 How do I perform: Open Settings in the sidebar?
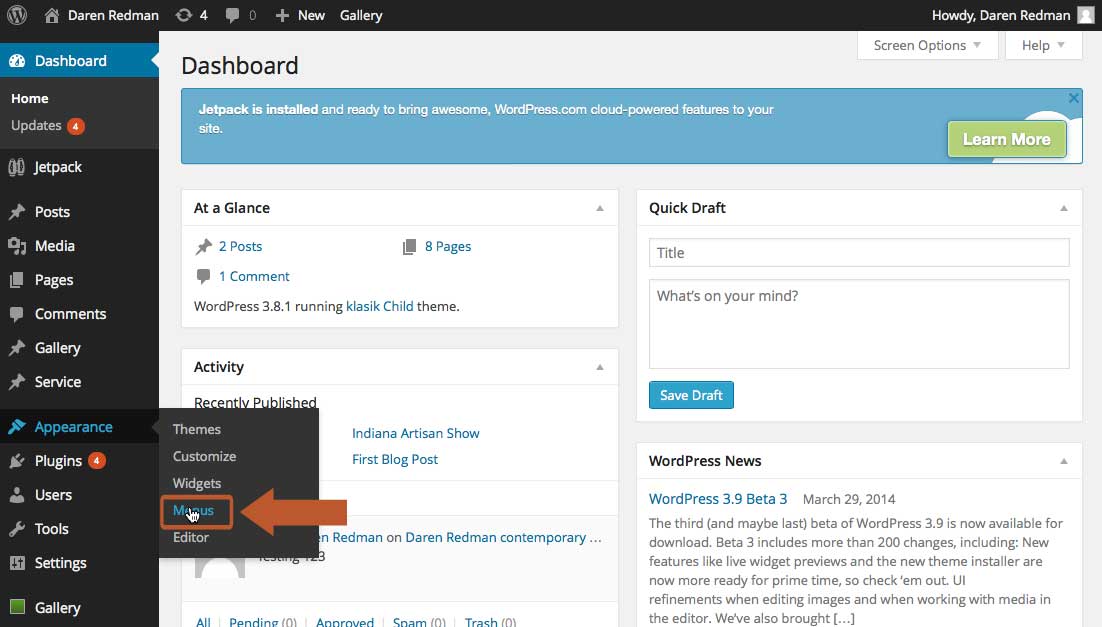coord(60,563)
